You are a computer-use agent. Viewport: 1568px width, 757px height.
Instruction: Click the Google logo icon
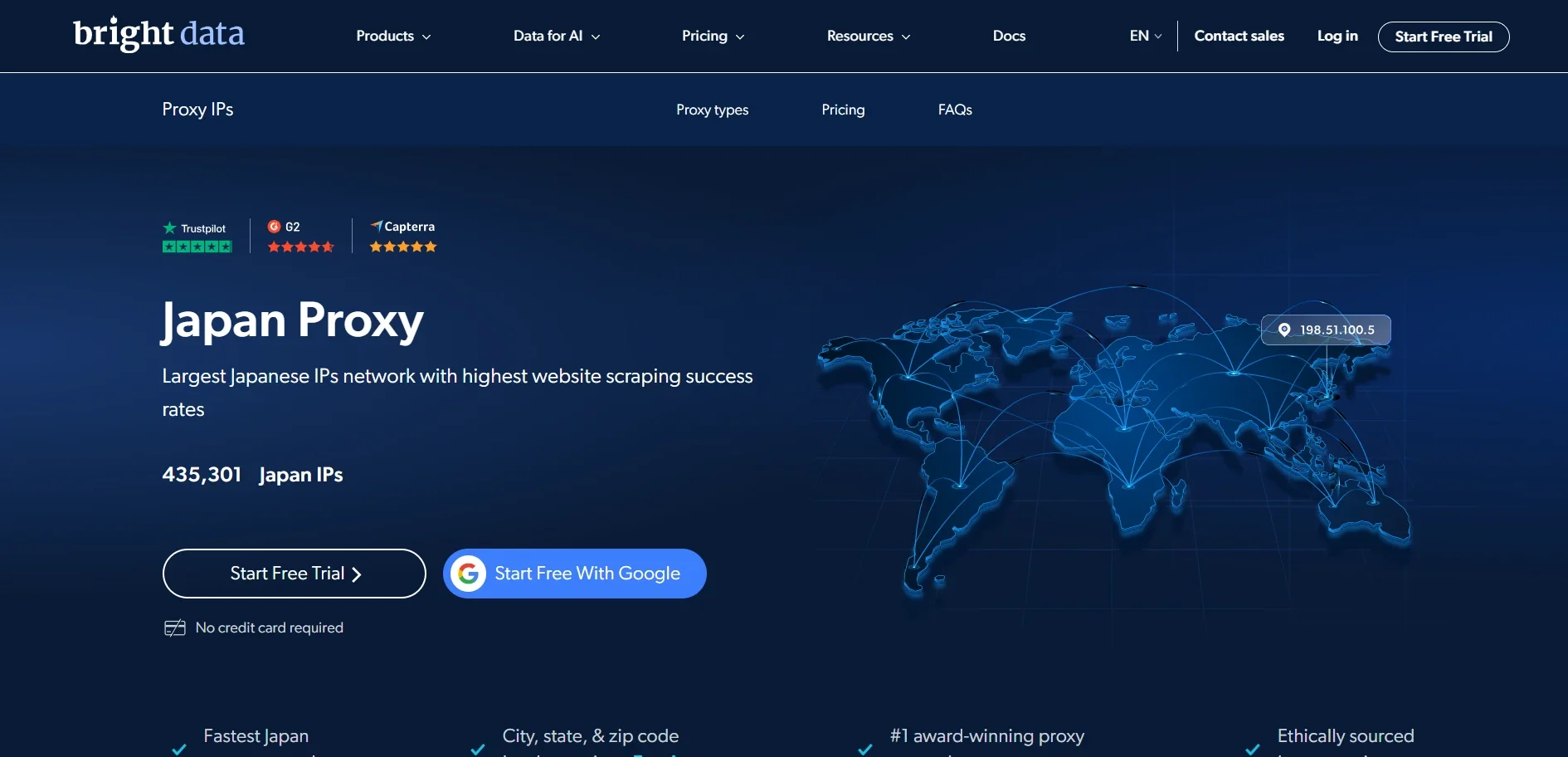[x=469, y=574]
